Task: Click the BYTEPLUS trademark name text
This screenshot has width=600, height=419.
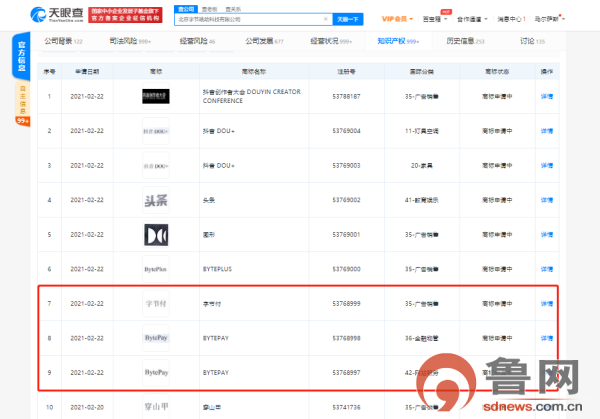Action: (217, 269)
